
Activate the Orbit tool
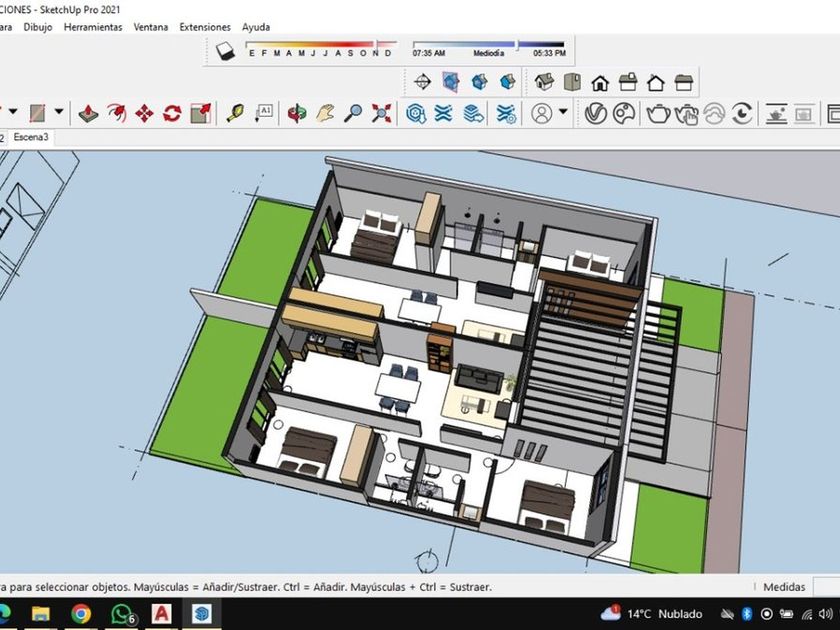[297, 113]
